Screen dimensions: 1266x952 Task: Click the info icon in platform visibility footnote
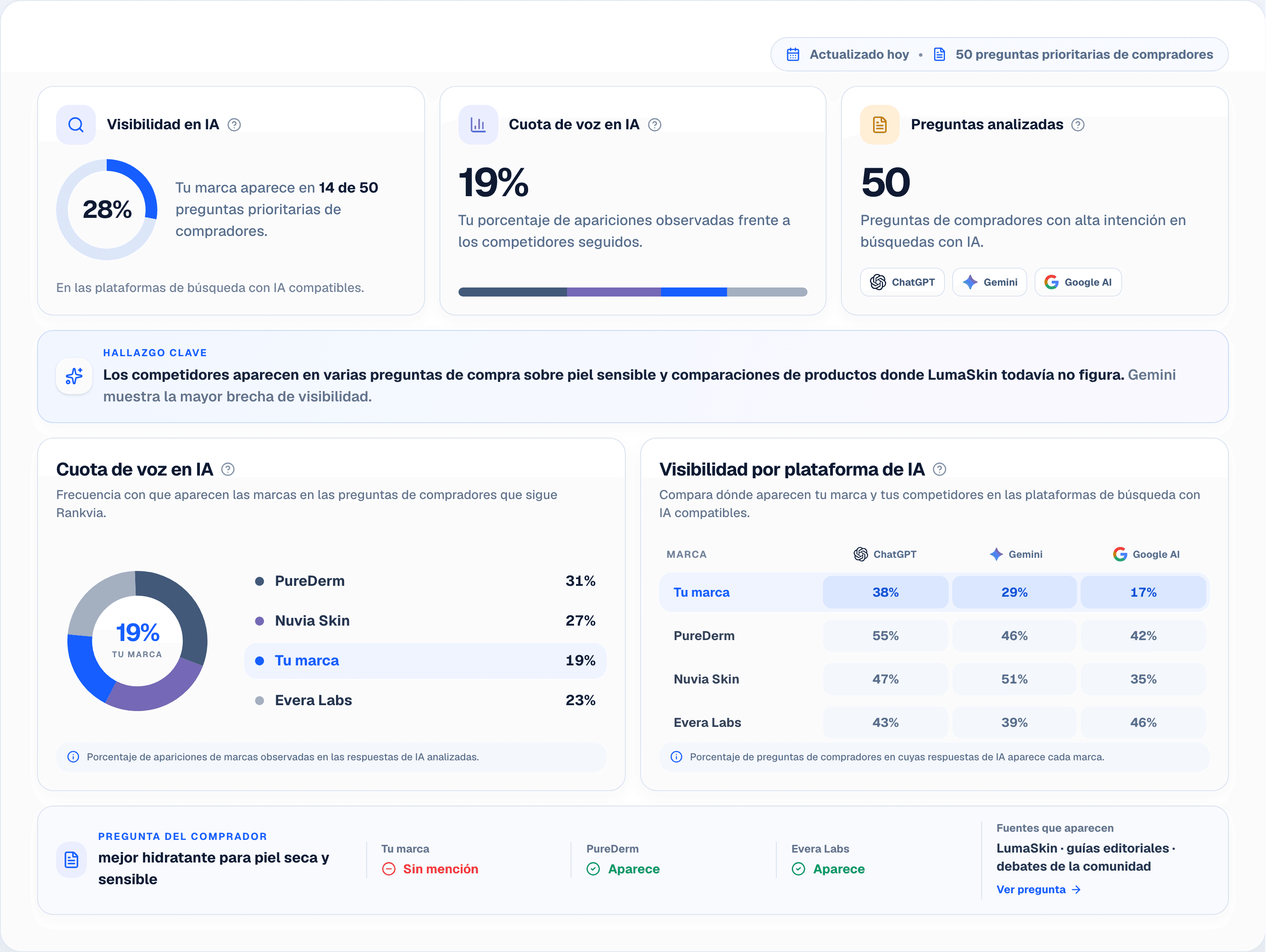click(676, 757)
